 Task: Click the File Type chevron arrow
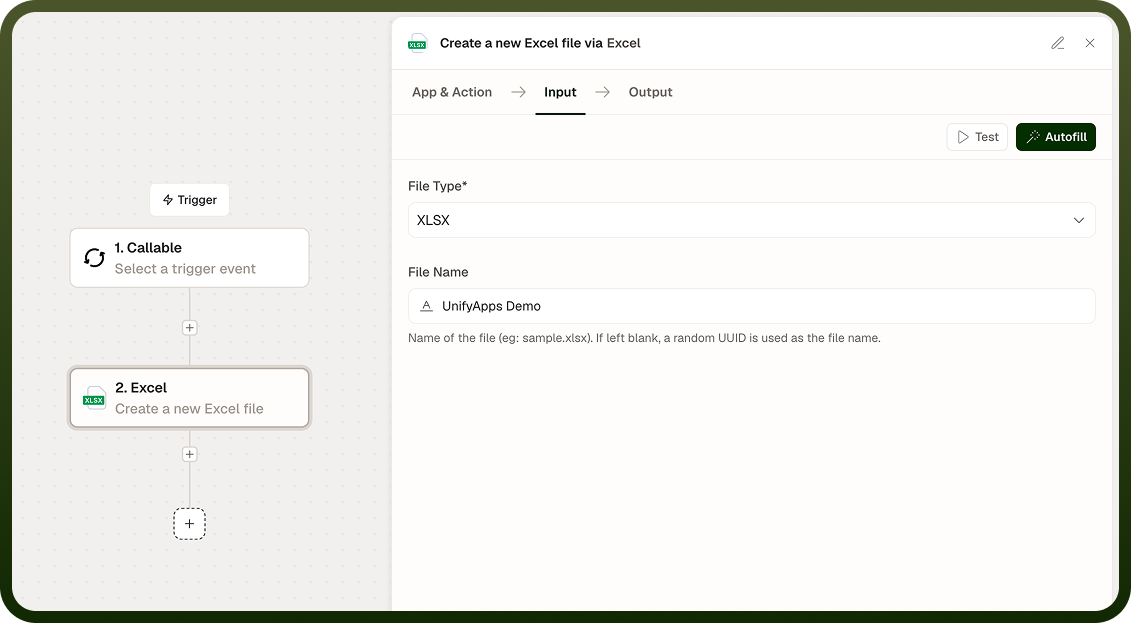click(x=1079, y=221)
